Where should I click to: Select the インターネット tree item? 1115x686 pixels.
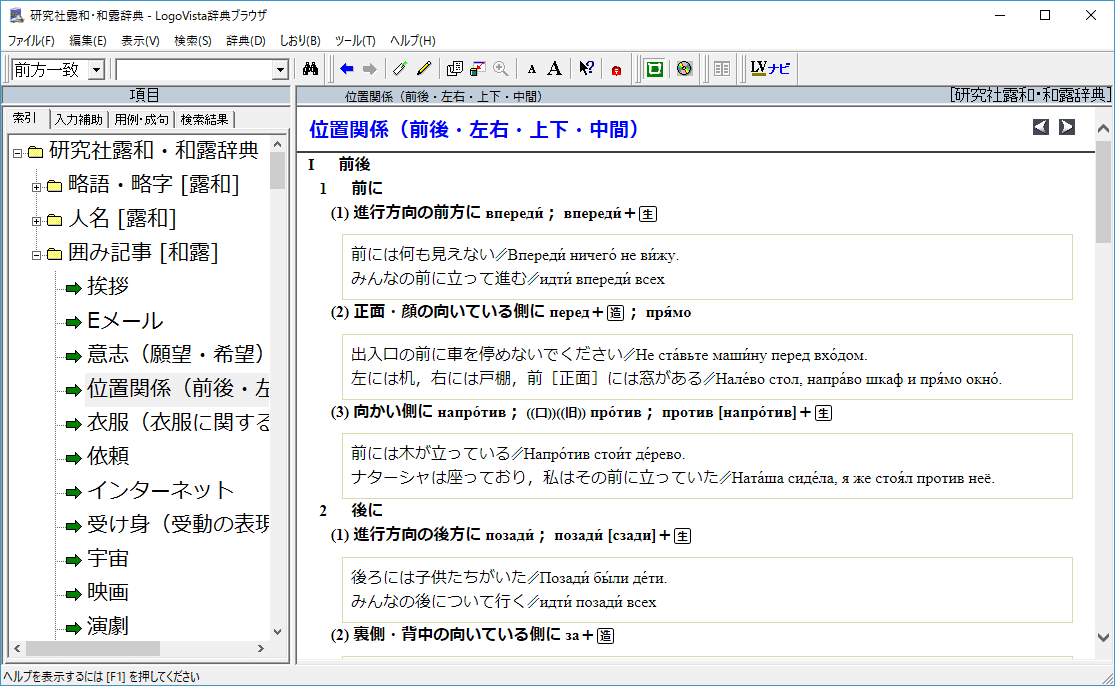coord(160,490)
